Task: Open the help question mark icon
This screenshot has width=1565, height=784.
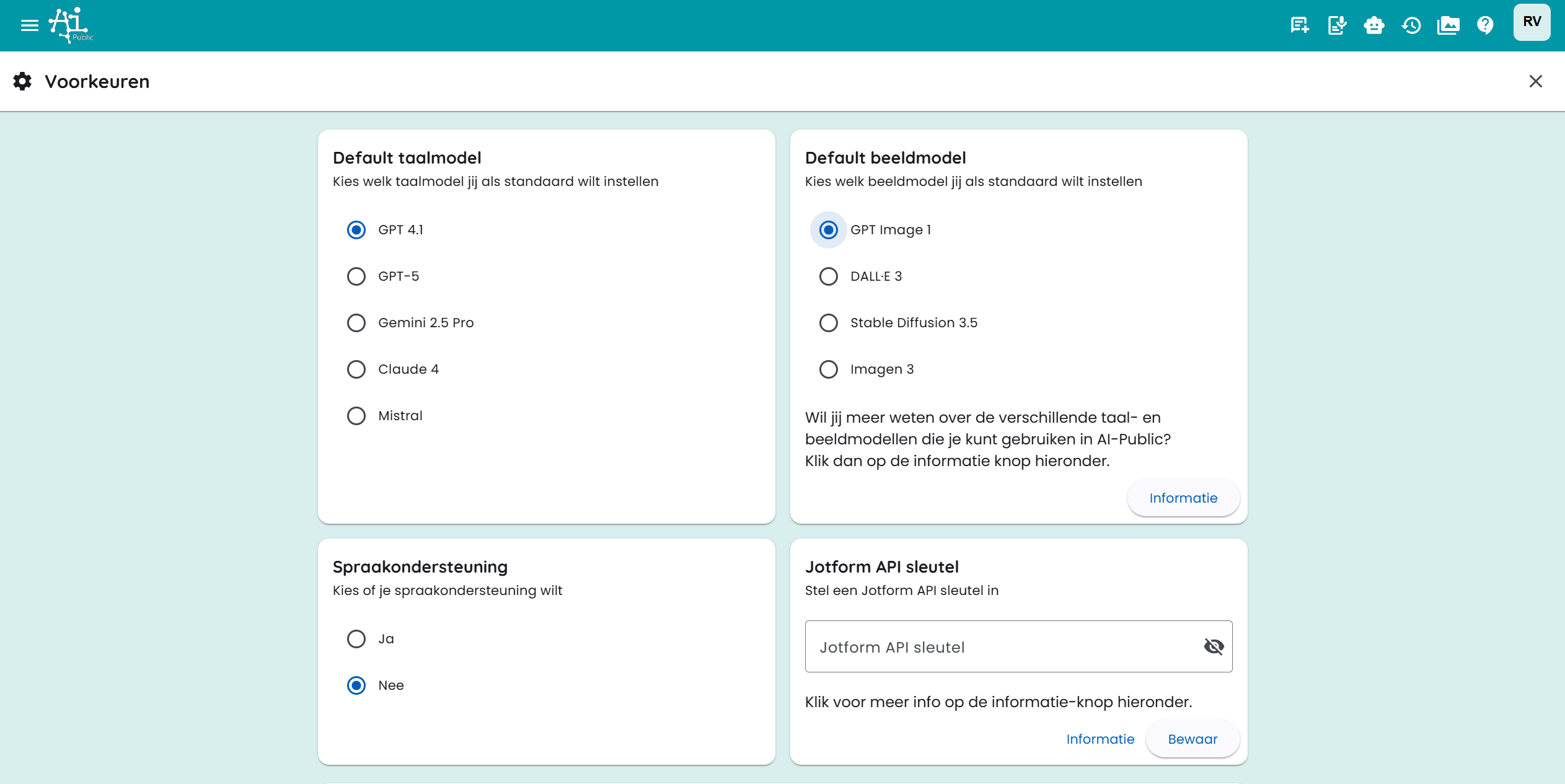Action: 1485,25
